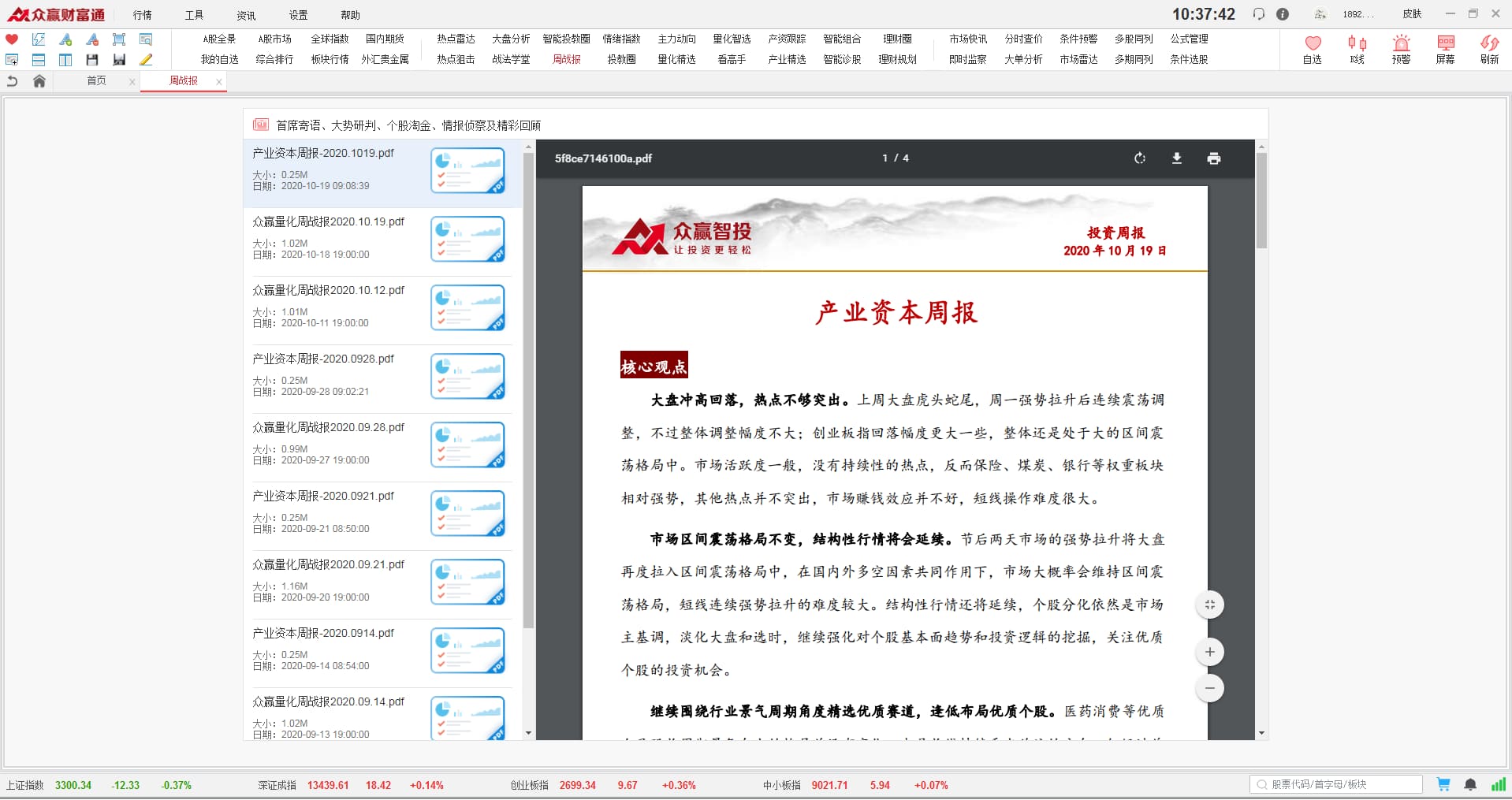Click the PDF viewer vertical scrollbar thumb

(1261, 200)
